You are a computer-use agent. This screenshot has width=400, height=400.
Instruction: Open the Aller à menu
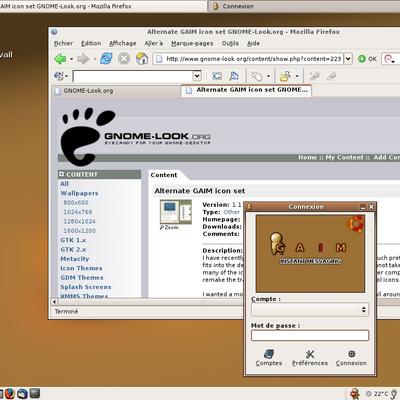point(154,43)
